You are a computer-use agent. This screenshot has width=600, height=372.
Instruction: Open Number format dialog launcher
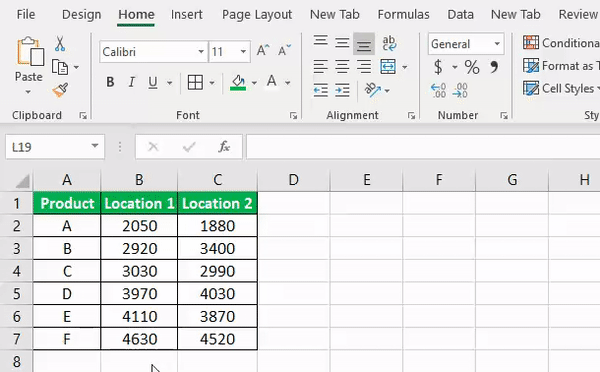(x=504, y=116)
